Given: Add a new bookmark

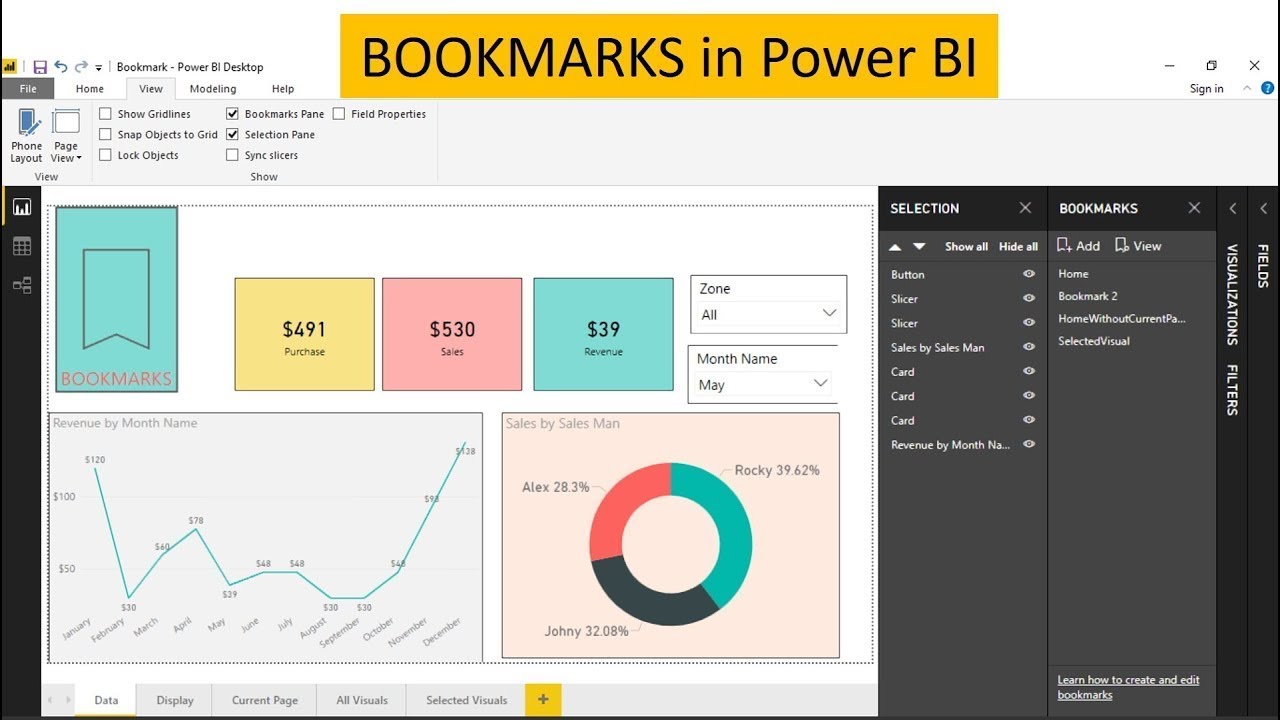Looking at the screenshot, I should pos(1079,246).
